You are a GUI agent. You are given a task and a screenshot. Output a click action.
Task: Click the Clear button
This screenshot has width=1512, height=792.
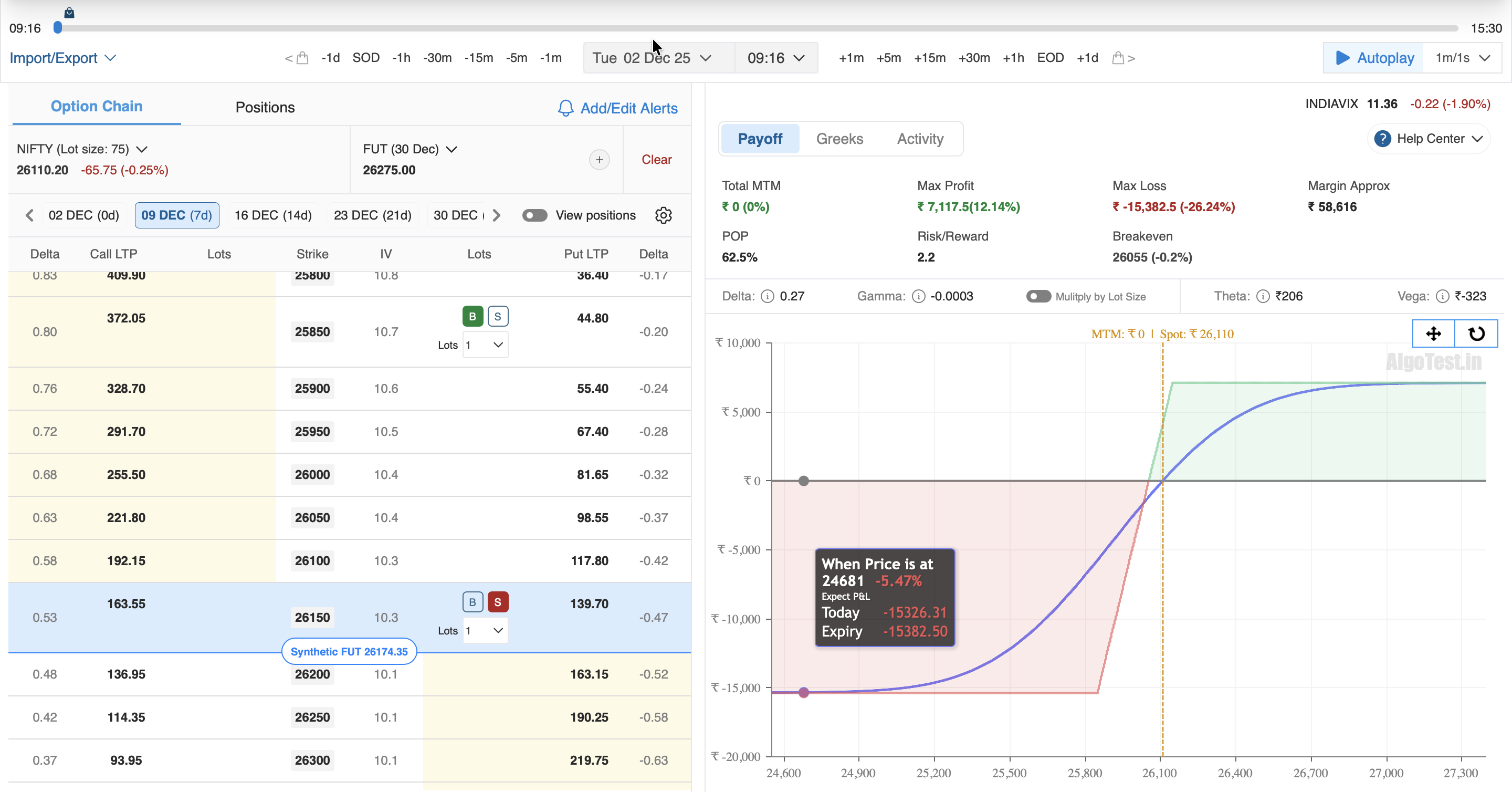[x=656, y=160]
